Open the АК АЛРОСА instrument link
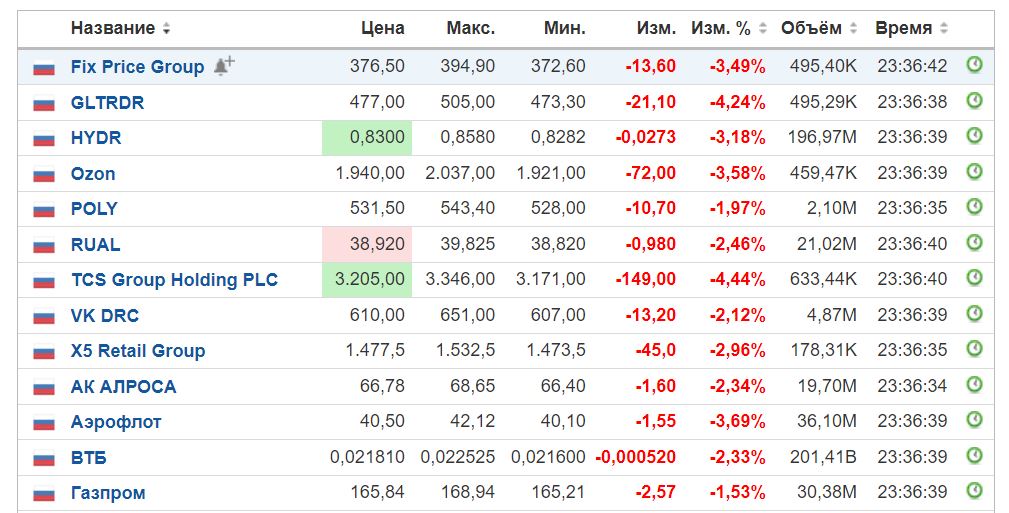The image size is (1009, 513). 123,387
